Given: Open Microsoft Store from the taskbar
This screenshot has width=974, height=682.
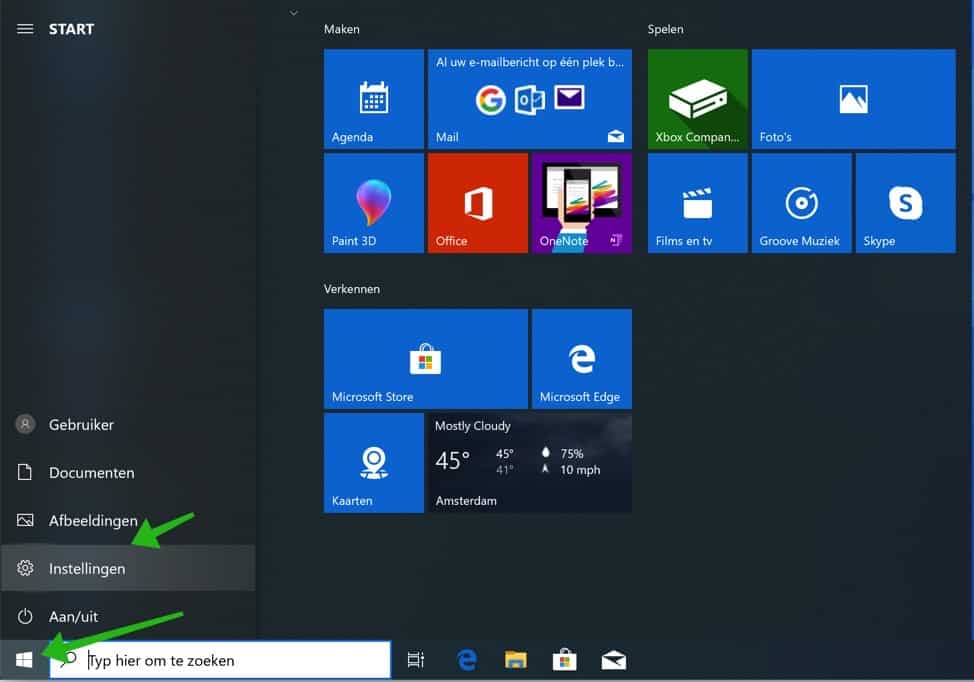Looking at the screenshot, I should click(565, 660).
